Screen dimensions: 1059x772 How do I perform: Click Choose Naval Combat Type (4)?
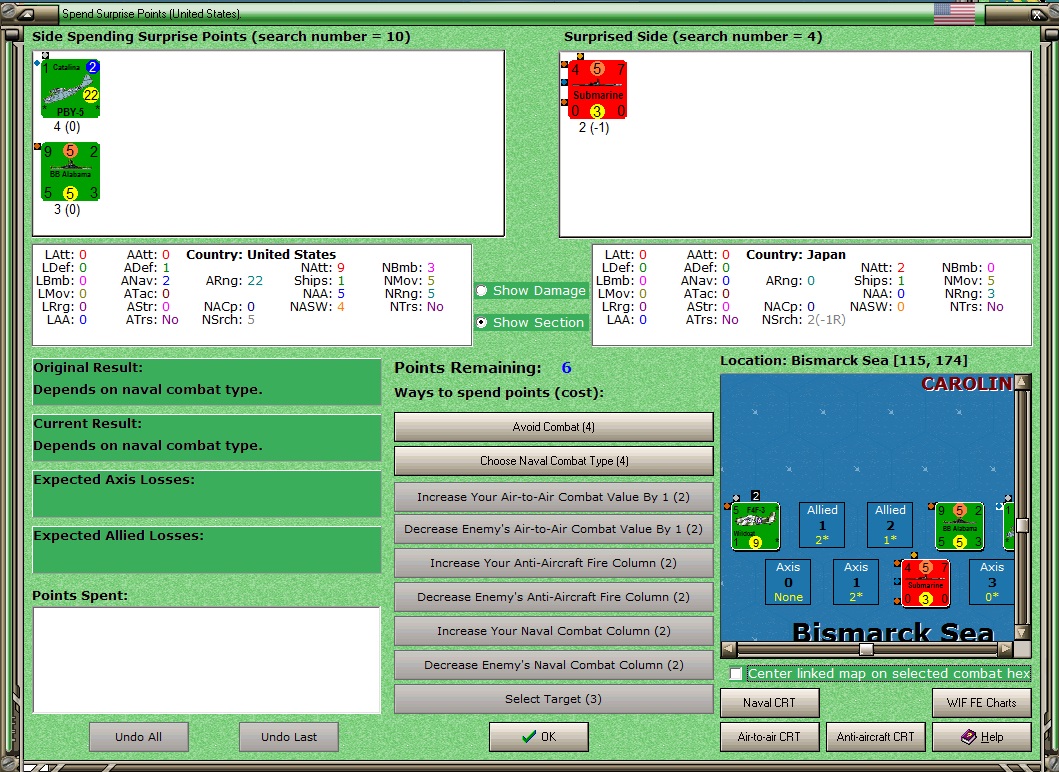(x=554, y=461)
